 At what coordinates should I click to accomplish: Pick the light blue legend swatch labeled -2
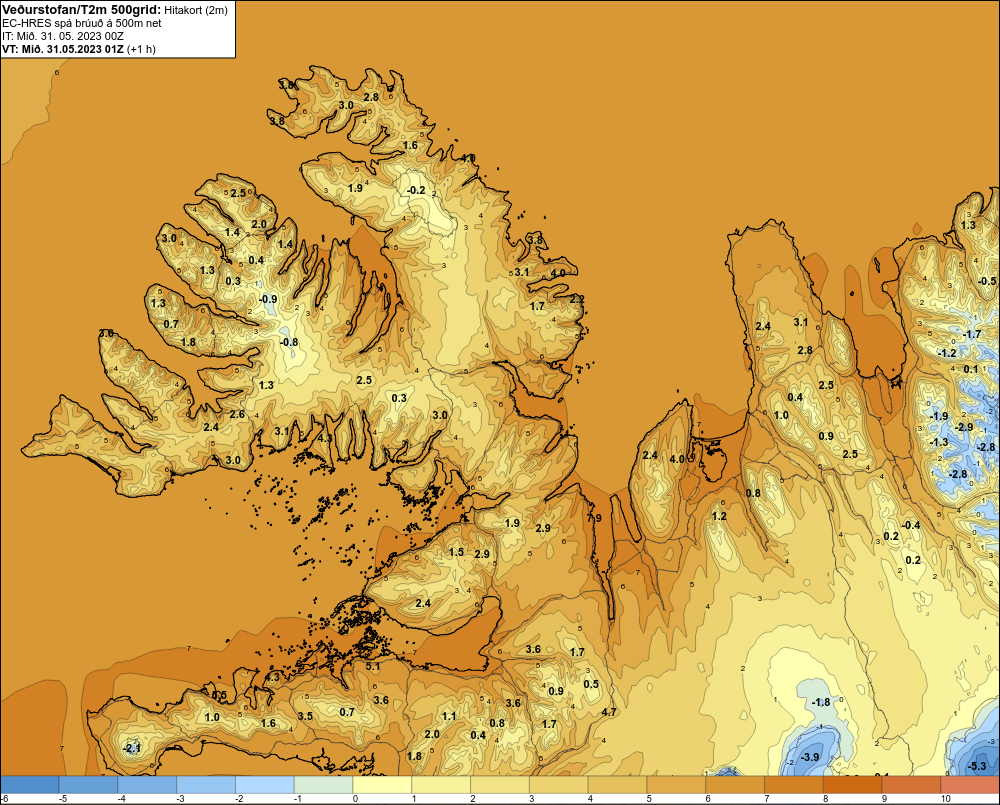(x=265, y=785)
